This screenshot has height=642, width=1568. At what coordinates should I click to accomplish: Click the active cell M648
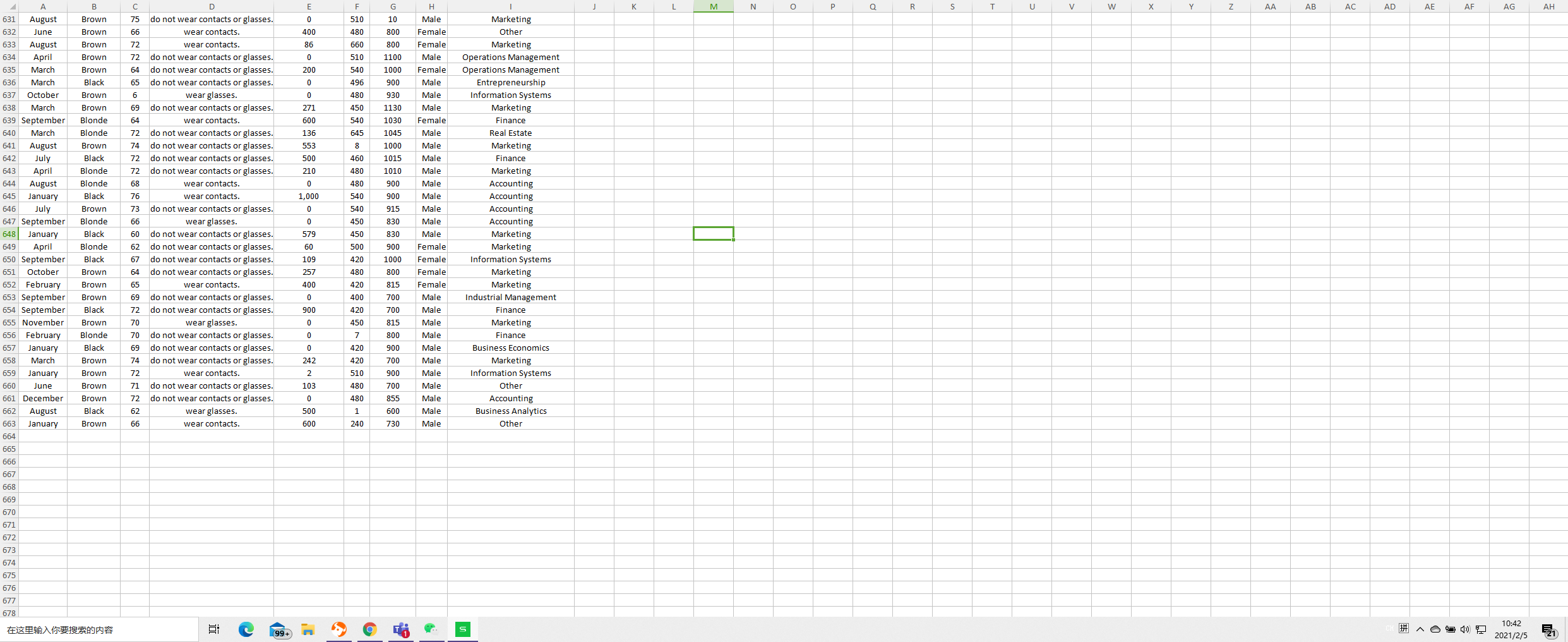pyautogui.click(x=714, y=234)
